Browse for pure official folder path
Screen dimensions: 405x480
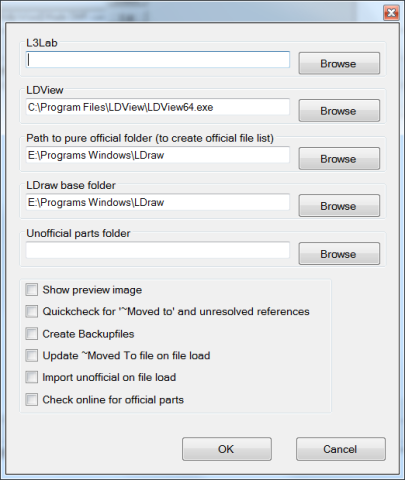[x=339, y=158]
